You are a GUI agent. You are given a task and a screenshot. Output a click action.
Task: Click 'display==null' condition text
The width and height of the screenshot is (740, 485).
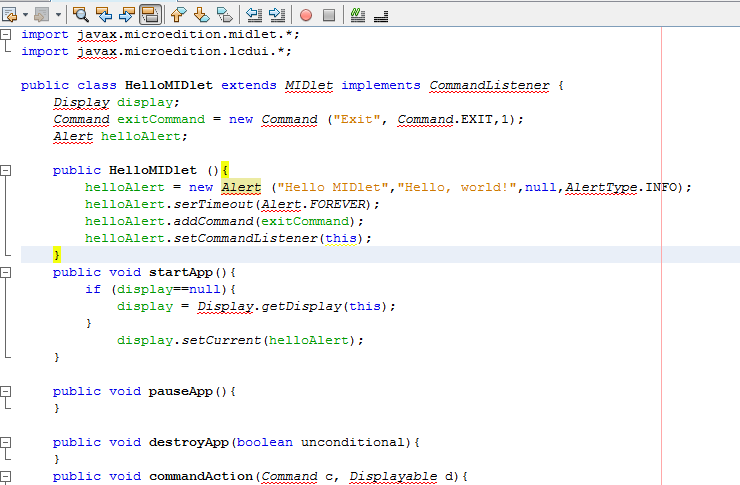[x=168, y=289]
